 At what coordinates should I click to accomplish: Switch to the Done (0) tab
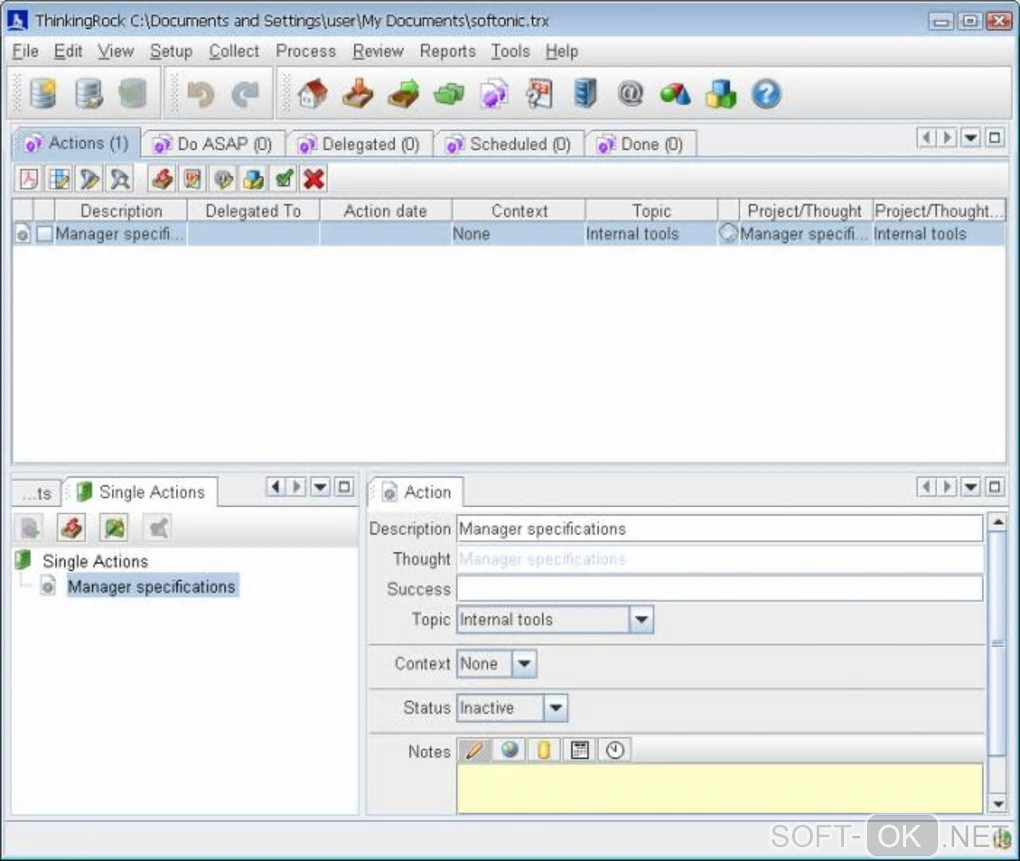(x=641, y=144)
